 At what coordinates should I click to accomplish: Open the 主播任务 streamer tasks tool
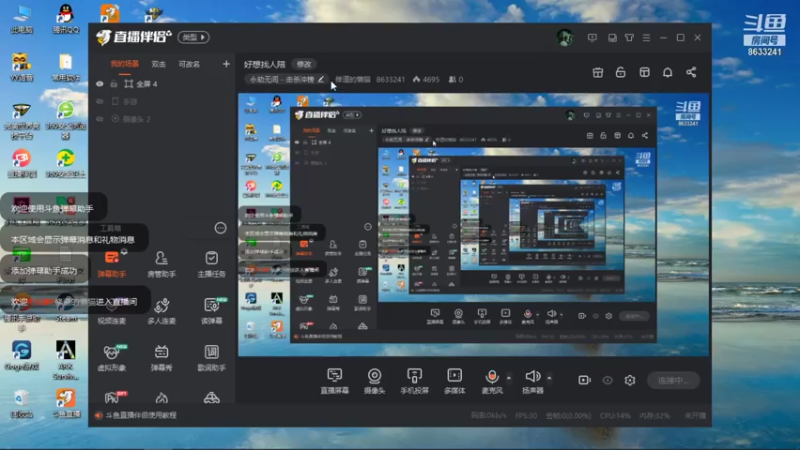point(211,264)
